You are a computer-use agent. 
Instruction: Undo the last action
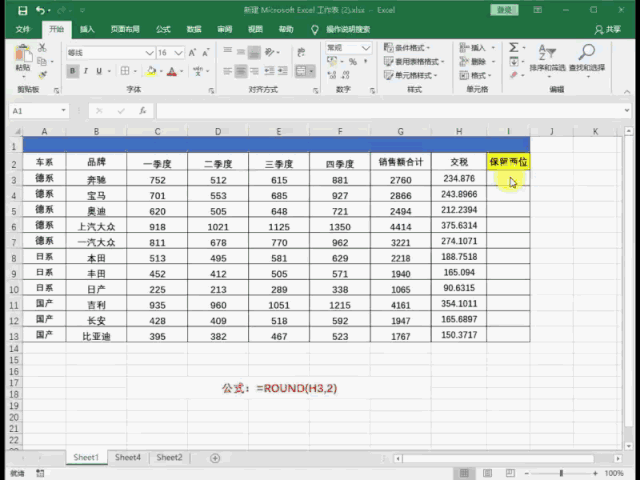pyautogui.click(x=40, y=10)
